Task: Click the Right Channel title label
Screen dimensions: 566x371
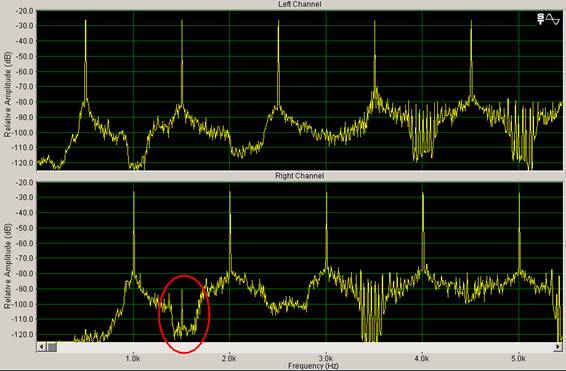Action: click(x=300, y=176)
